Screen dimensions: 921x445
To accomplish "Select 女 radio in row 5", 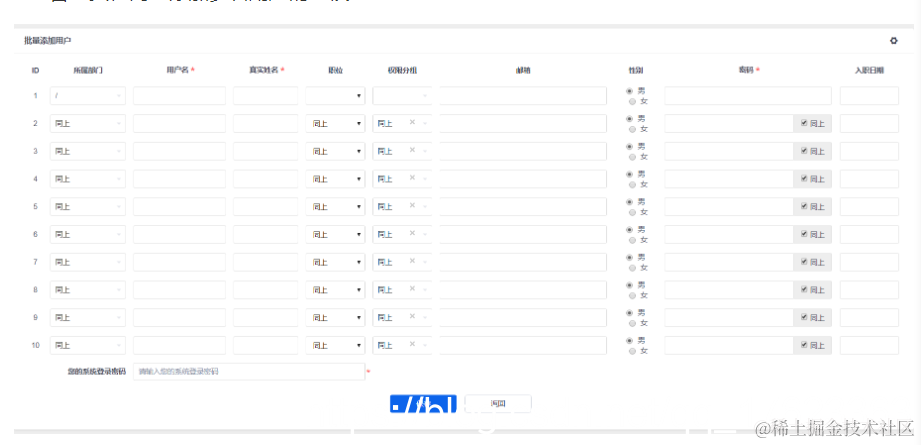I will click(x=632, y=213).
